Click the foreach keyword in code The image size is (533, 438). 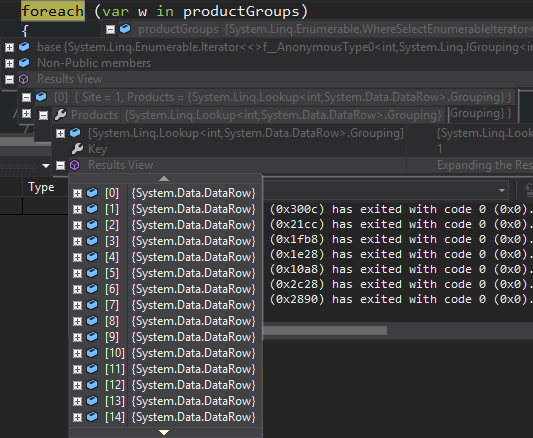coord(53,11)
